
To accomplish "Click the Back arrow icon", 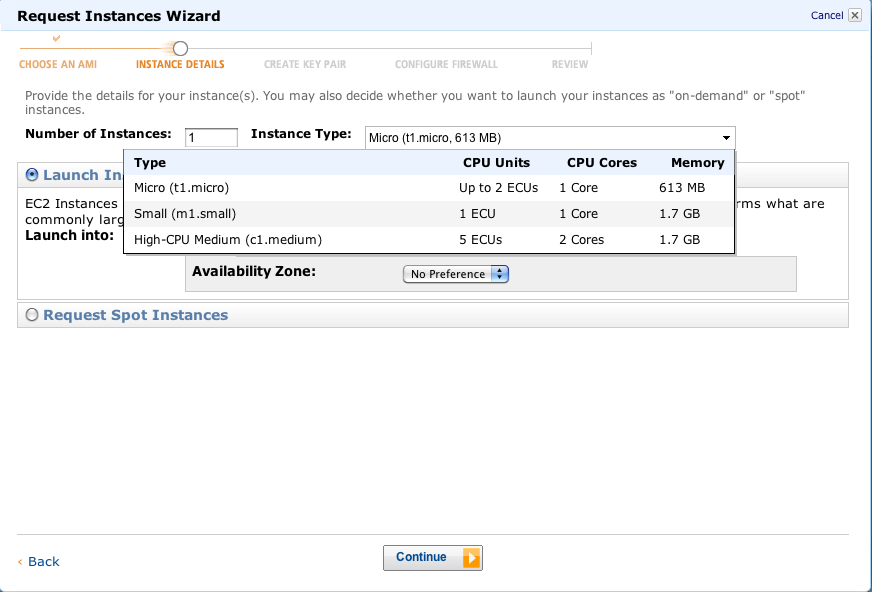I will (20, 562).
